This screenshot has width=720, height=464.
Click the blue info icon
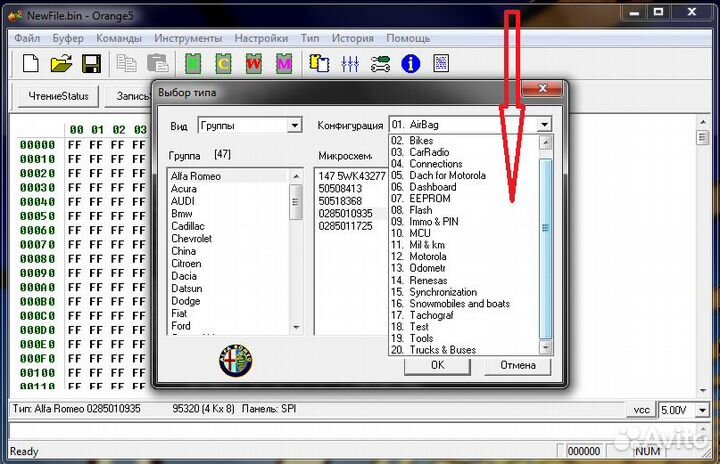(410, 64)
